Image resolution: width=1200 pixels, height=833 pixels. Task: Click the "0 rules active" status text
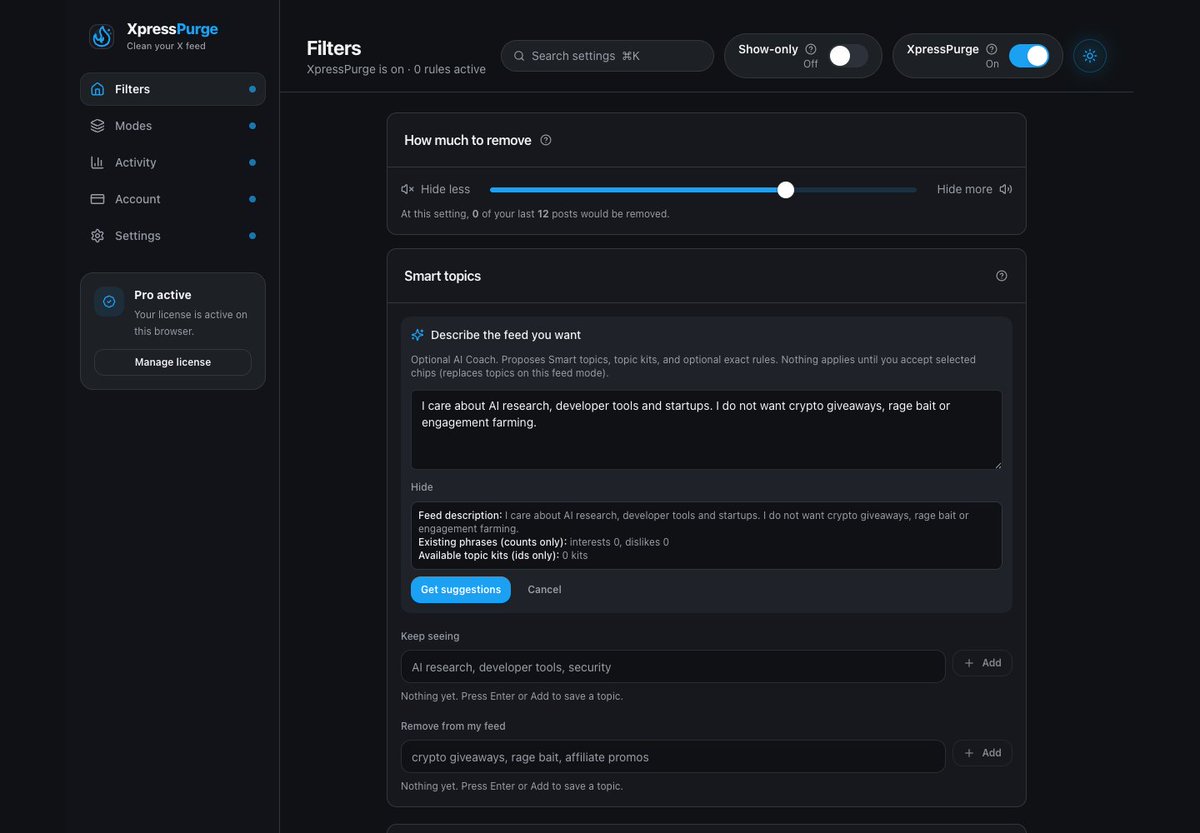450,70
